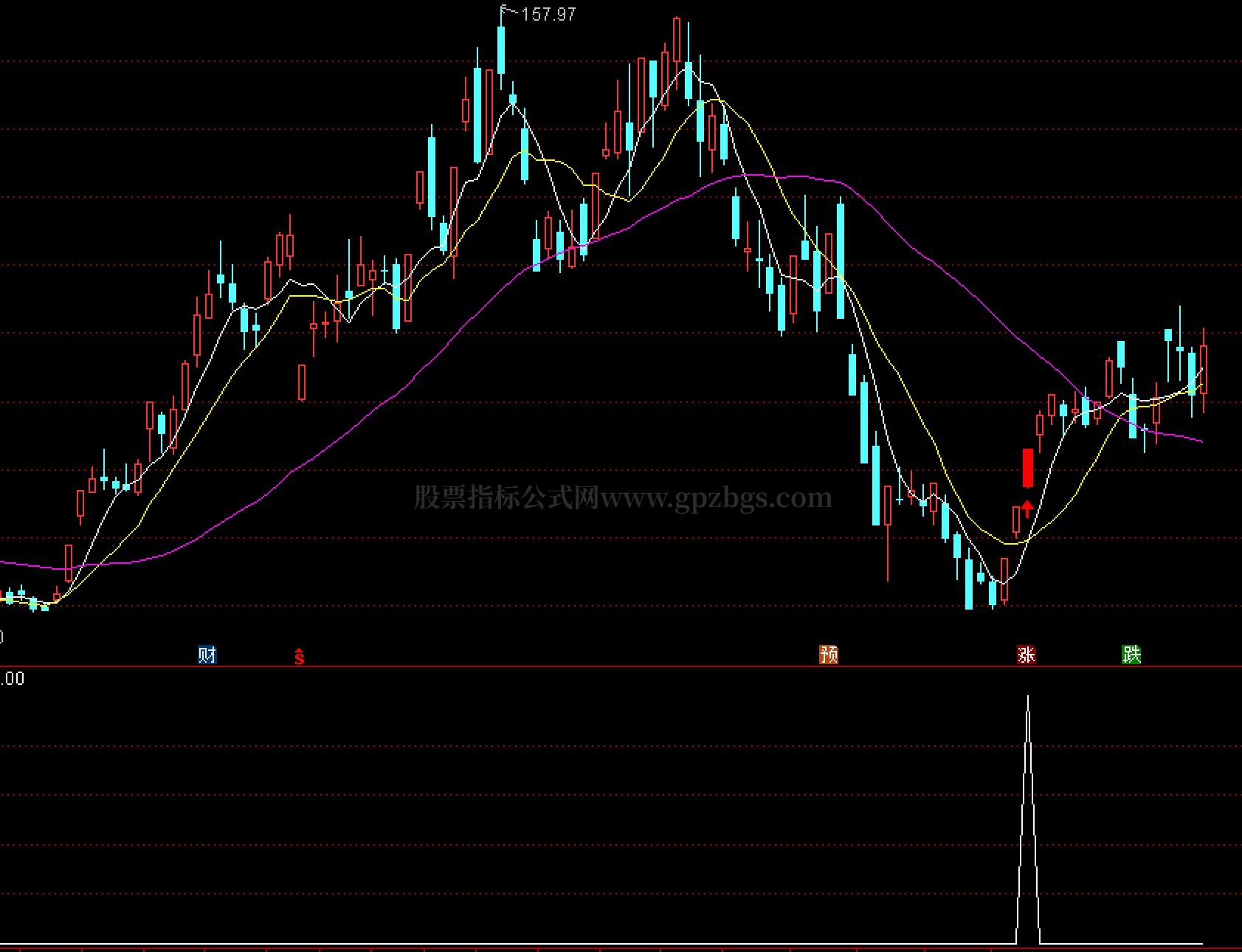Open the red $ event marker
The width and height of the screenshot is (1242, 952).
click(299, 655)
